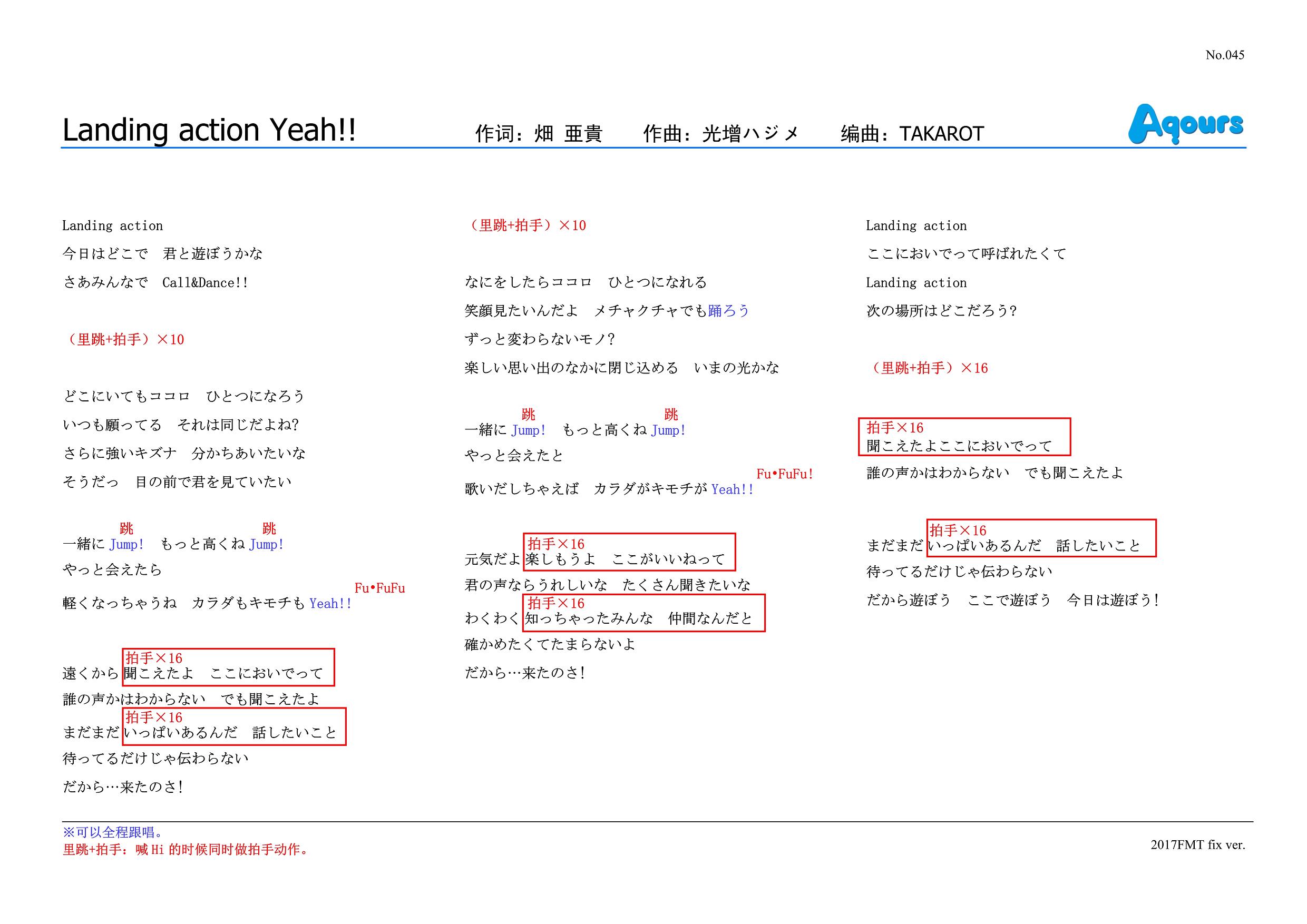Click the lyric さあみんなで Call&Dance!!
Screen dimensions: 1307x924
pos(155,283)
